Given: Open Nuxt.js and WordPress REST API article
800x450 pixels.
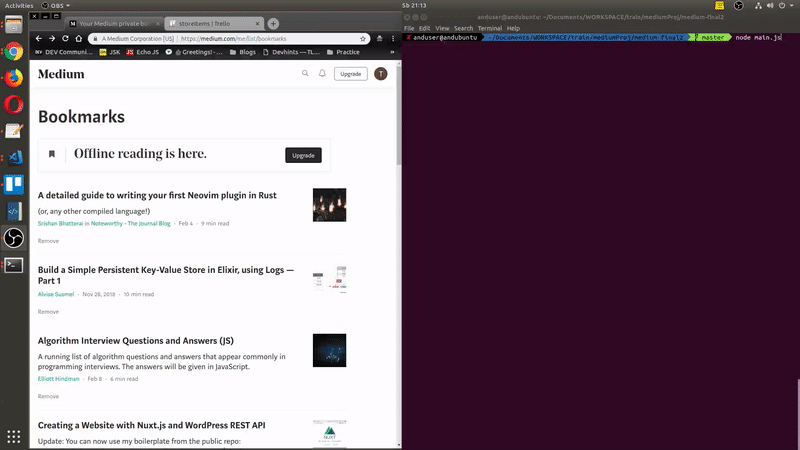Looking at the screenshot, I should 152,425.
